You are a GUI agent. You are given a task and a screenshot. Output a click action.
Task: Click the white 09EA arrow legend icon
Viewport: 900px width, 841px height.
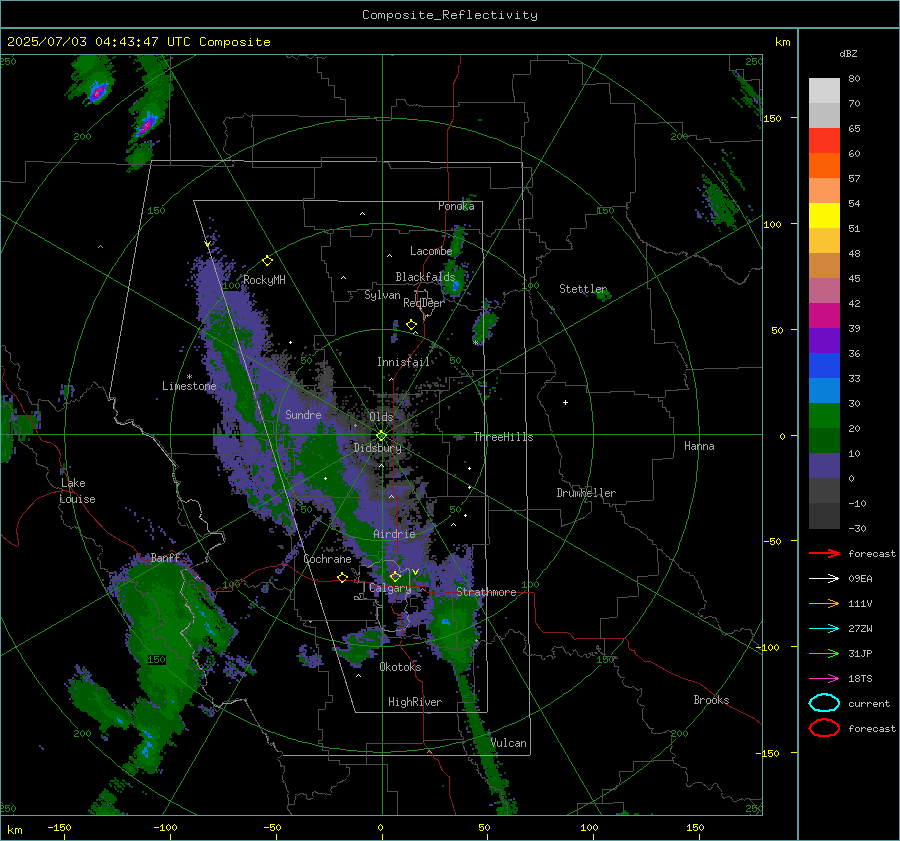[x=824, y=579]
